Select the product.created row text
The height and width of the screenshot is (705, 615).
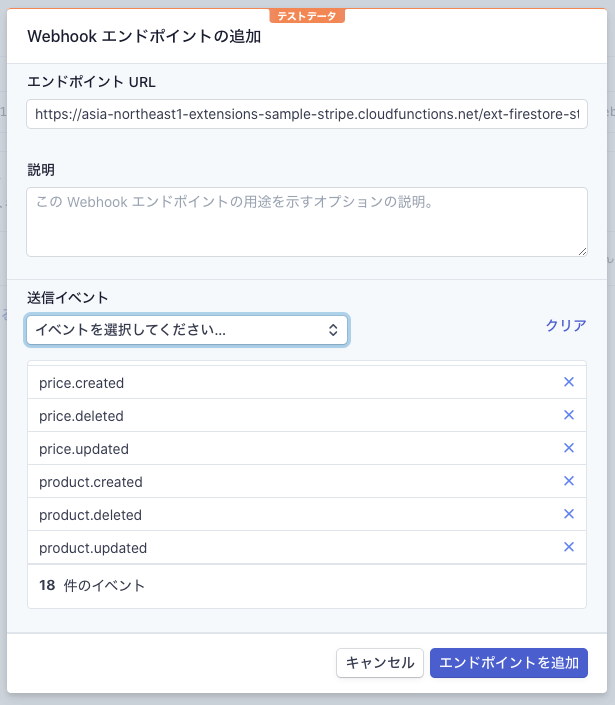(91, 482)
